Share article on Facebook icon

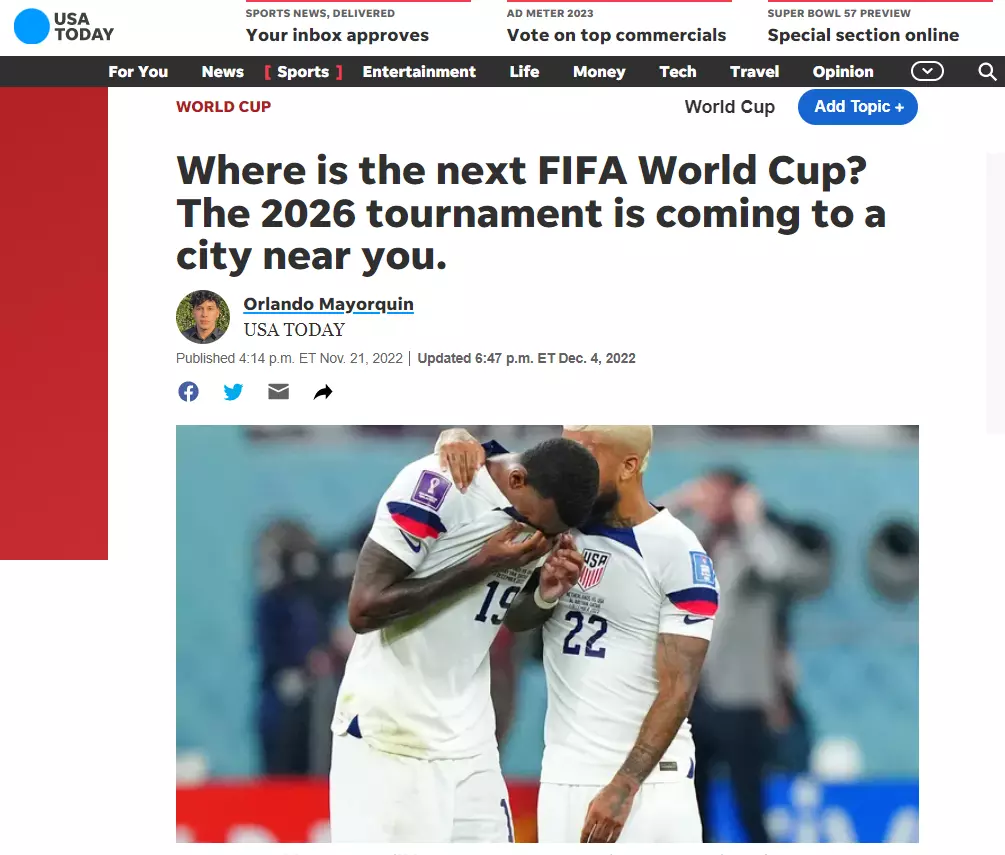[188, 392]
